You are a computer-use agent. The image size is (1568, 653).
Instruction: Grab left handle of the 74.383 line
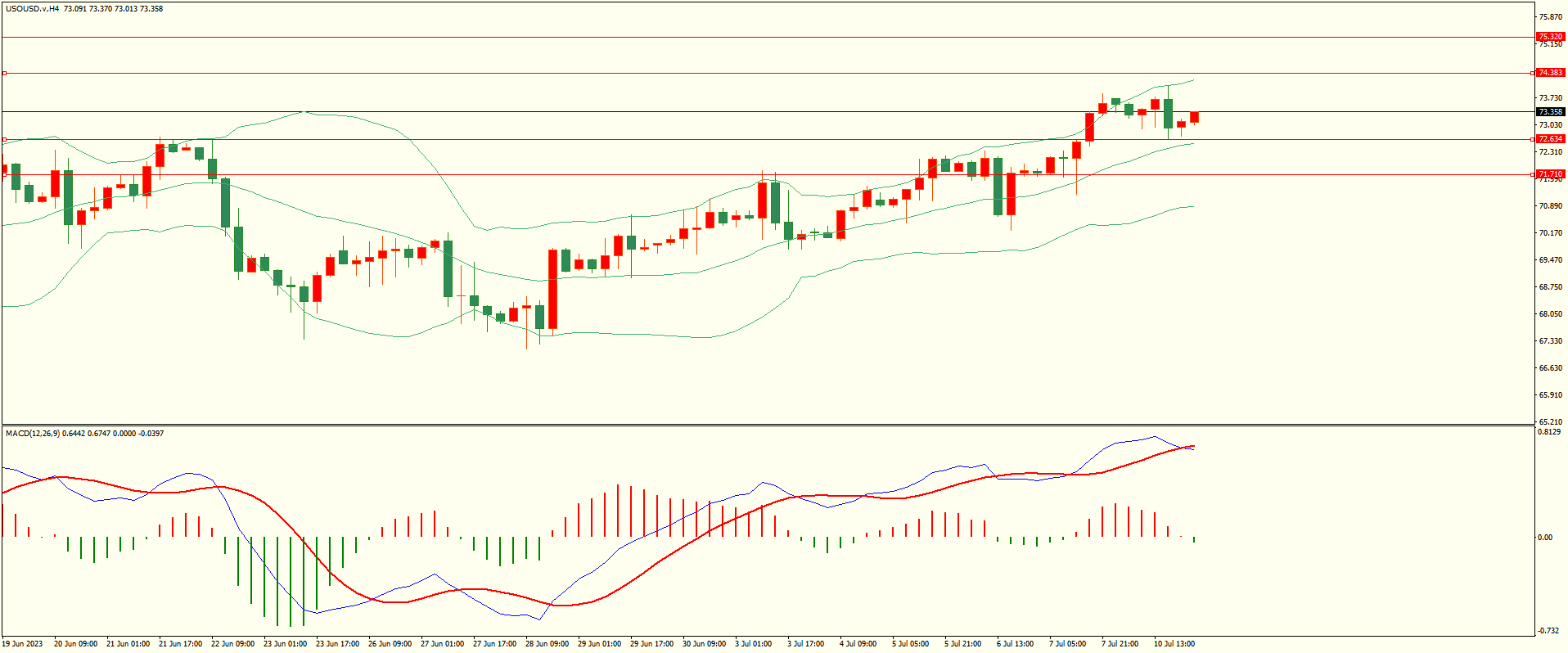(4, 73)
